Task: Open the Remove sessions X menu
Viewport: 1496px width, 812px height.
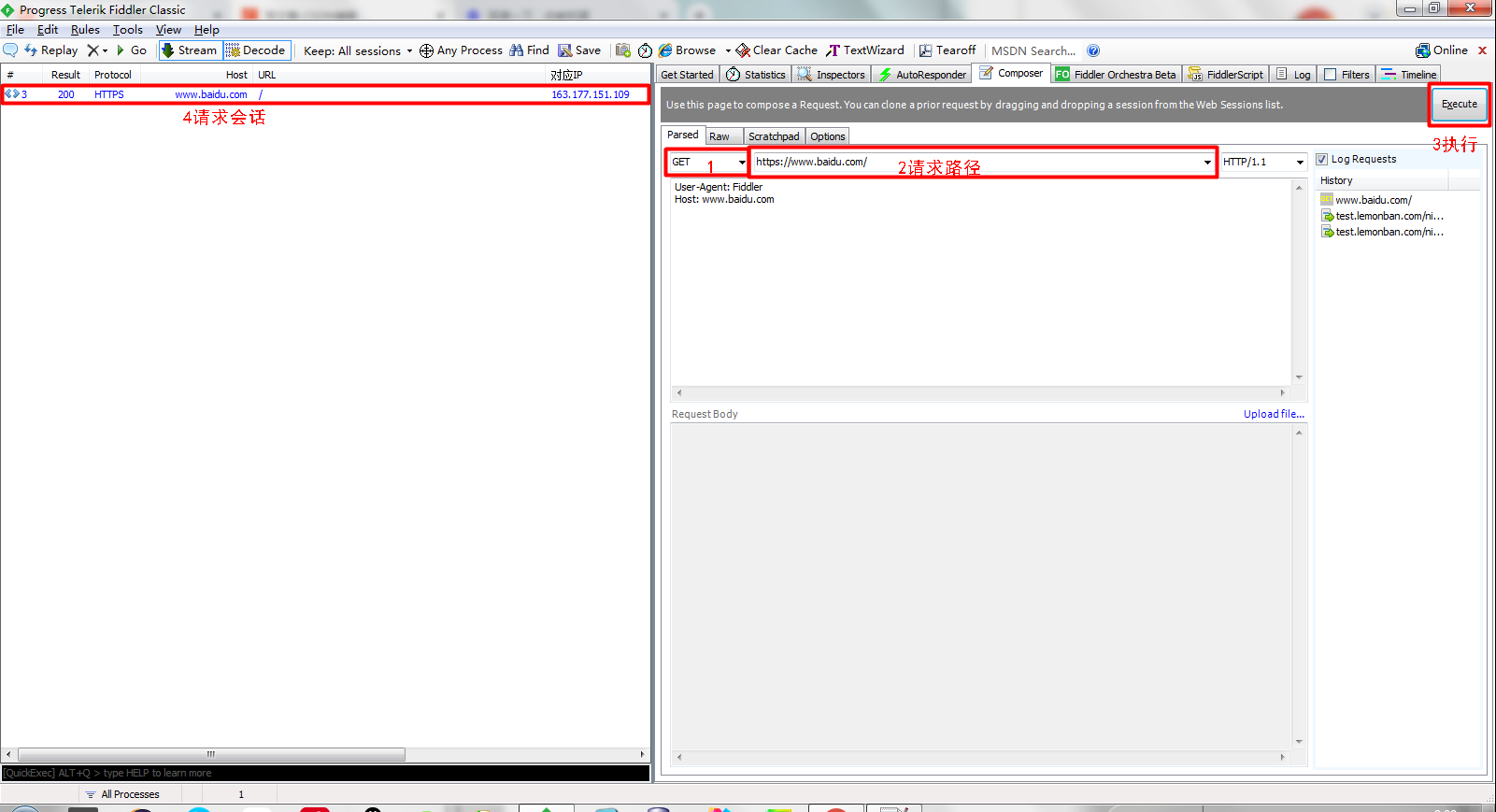Action: click(97, 50)
